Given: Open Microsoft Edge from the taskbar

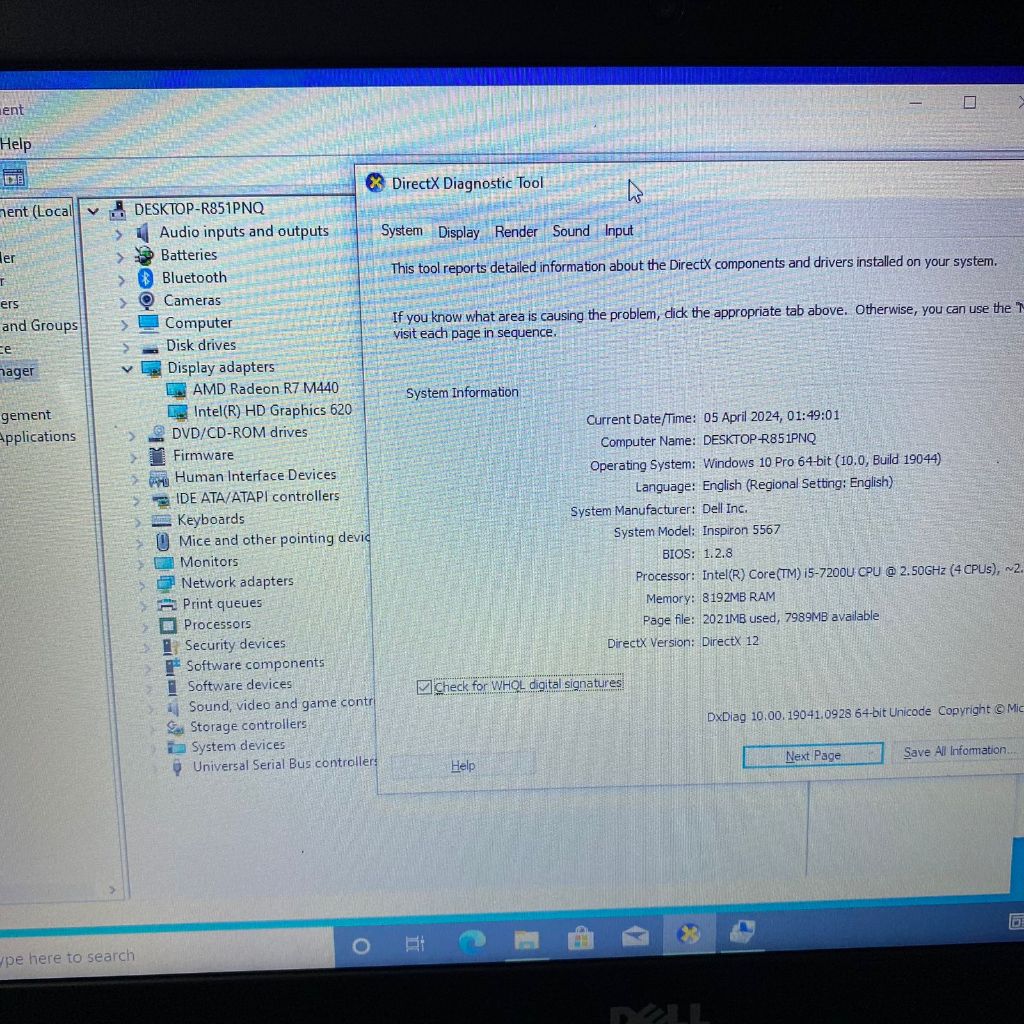Looking at the screenshot, I should (x=472, y=940).
